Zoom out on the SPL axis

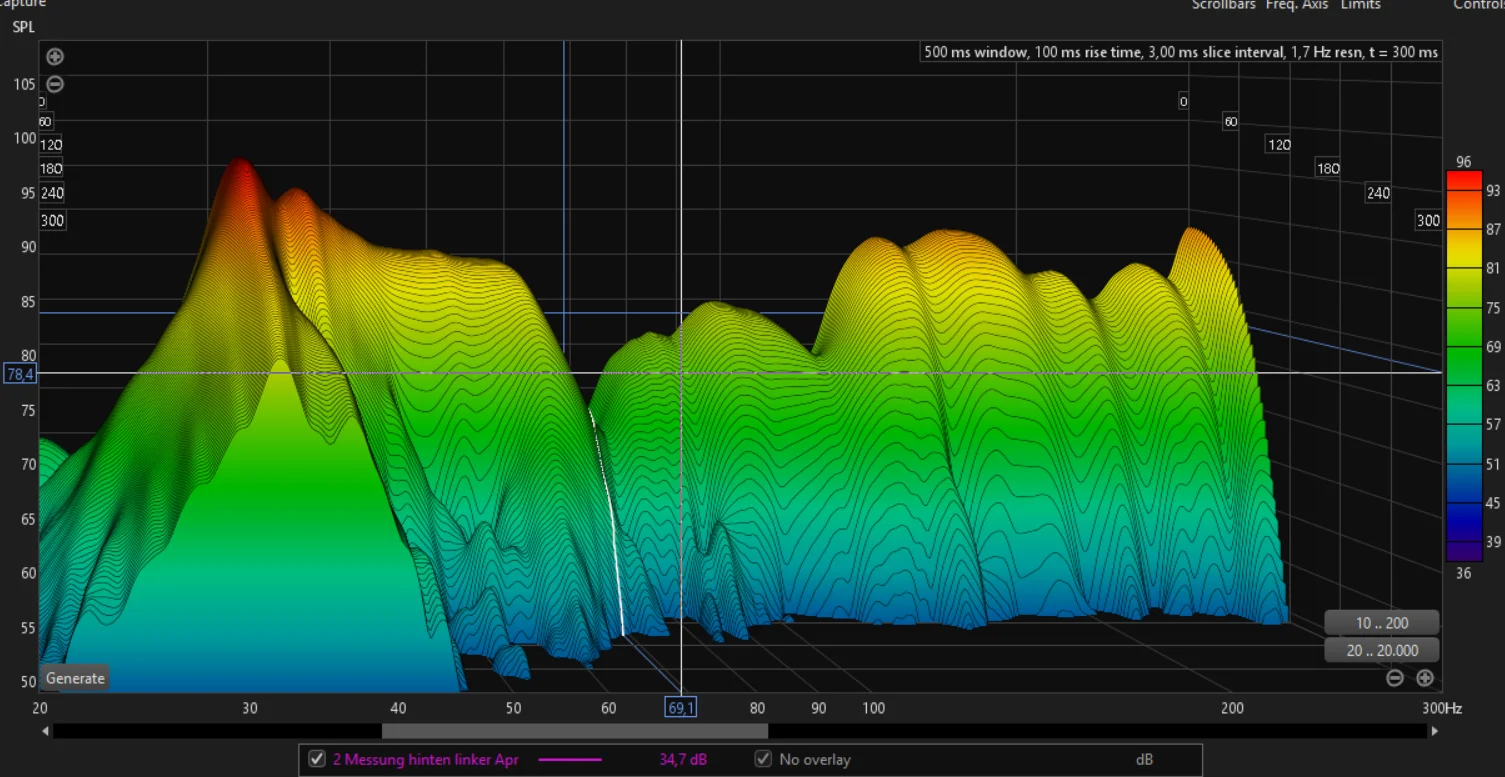(55, 84)
